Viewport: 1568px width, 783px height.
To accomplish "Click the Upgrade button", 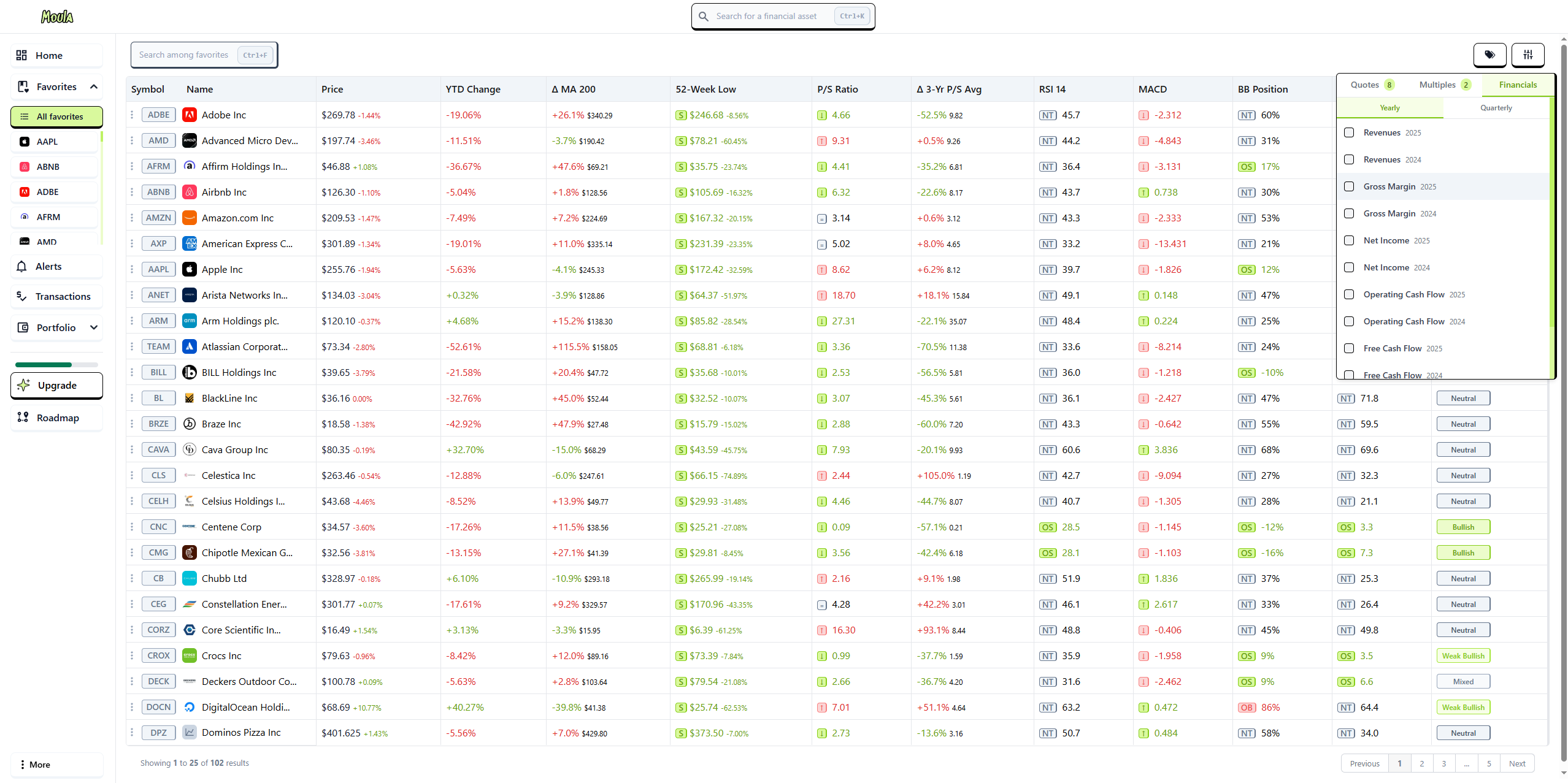I will point(56,385).
